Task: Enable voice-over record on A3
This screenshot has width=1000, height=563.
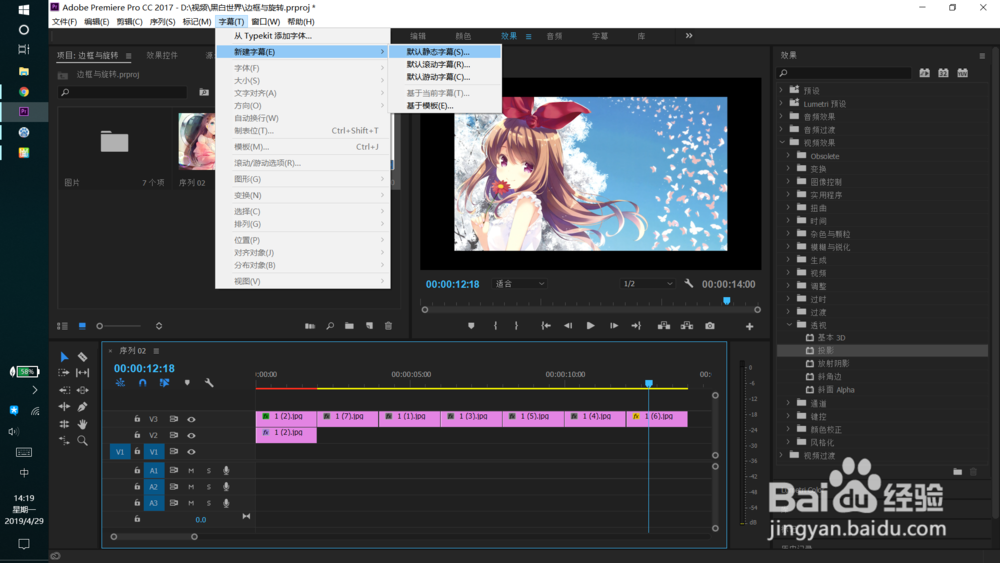Action: (x=226, y=503)
